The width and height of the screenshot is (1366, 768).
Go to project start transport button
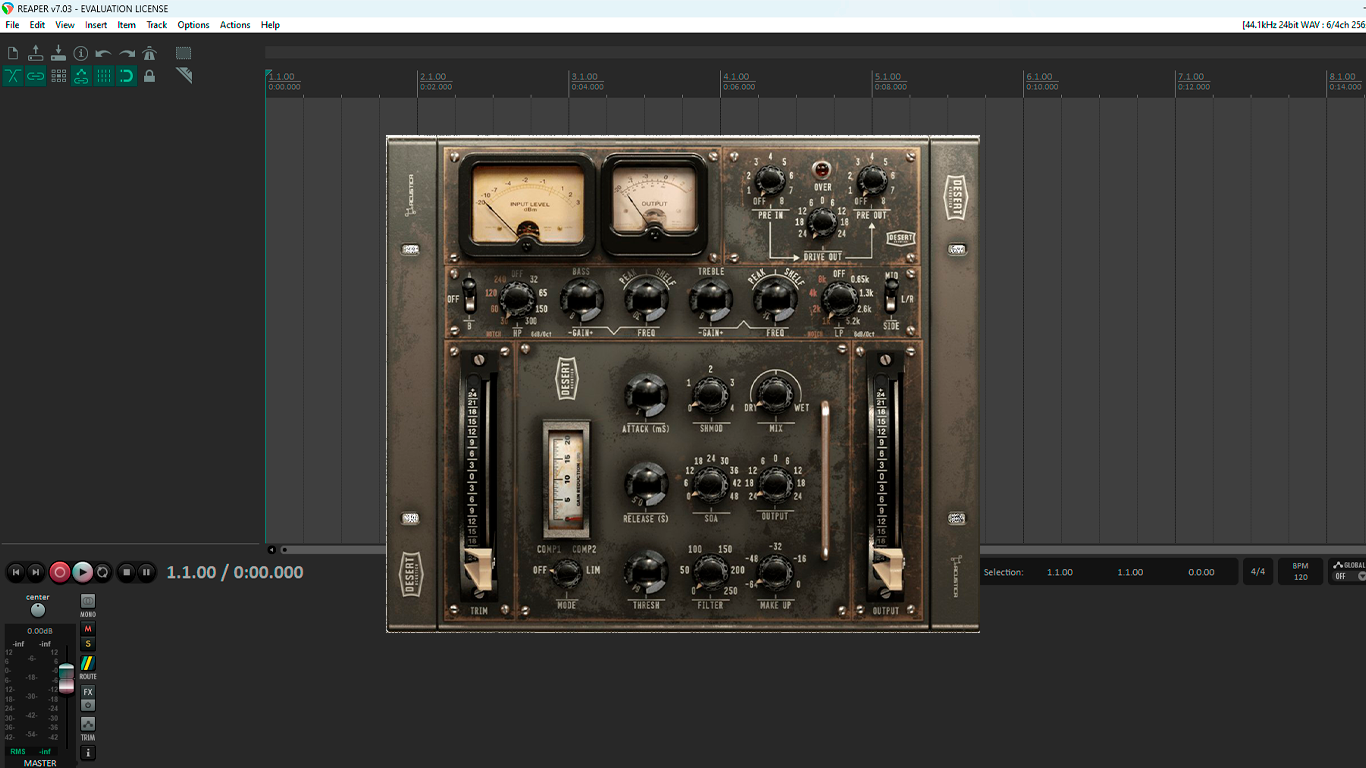click(15, 572)
